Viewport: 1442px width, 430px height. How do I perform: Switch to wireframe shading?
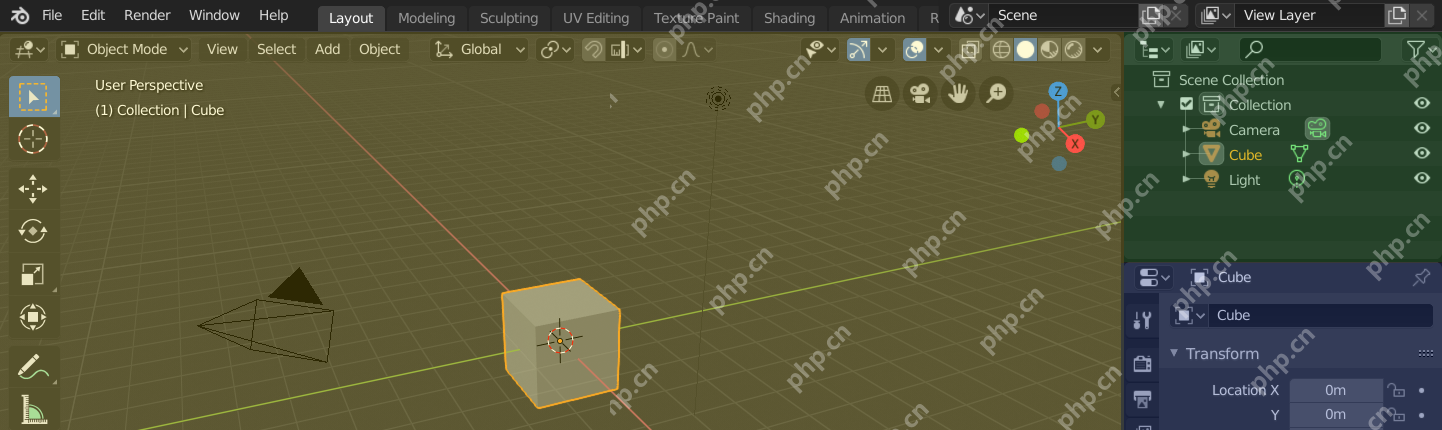point(1001,49)
